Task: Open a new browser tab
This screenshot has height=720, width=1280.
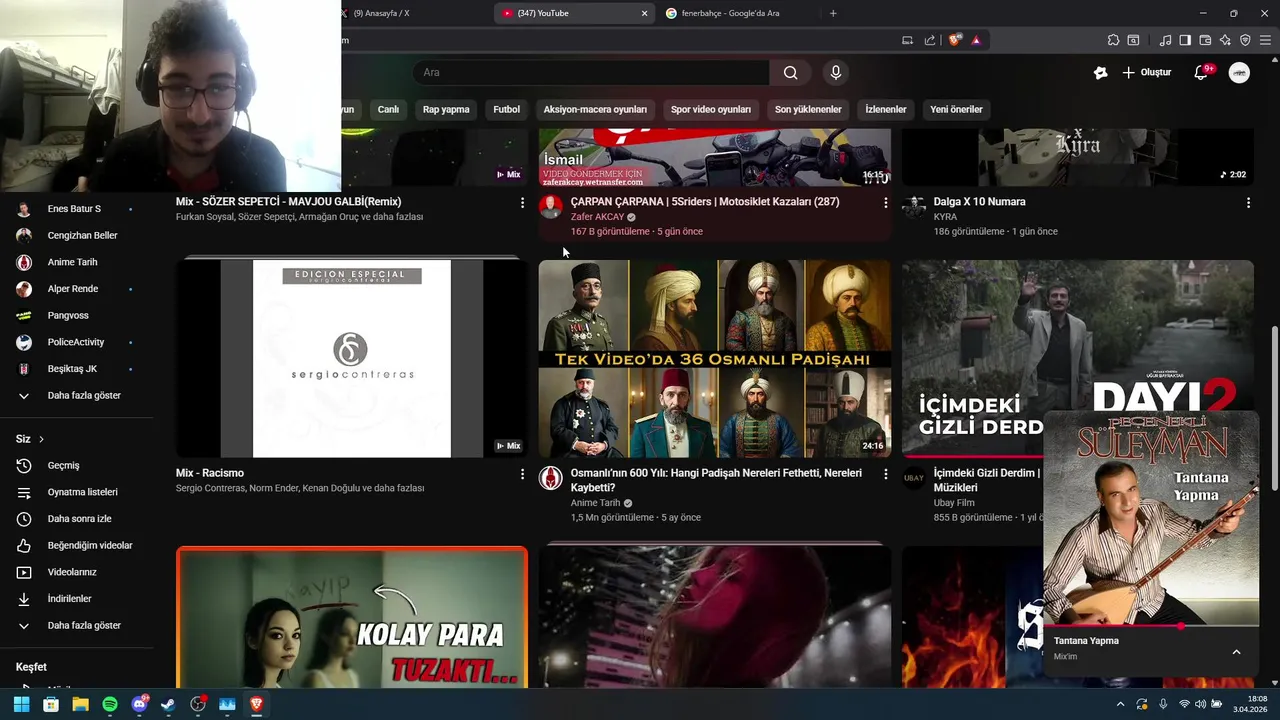Action: pyautogui.click(x=833, y=13)
